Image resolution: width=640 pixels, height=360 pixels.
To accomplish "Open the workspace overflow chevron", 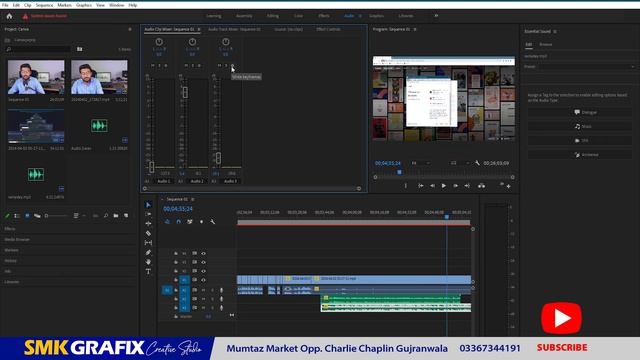I will [x=436, y=16].
